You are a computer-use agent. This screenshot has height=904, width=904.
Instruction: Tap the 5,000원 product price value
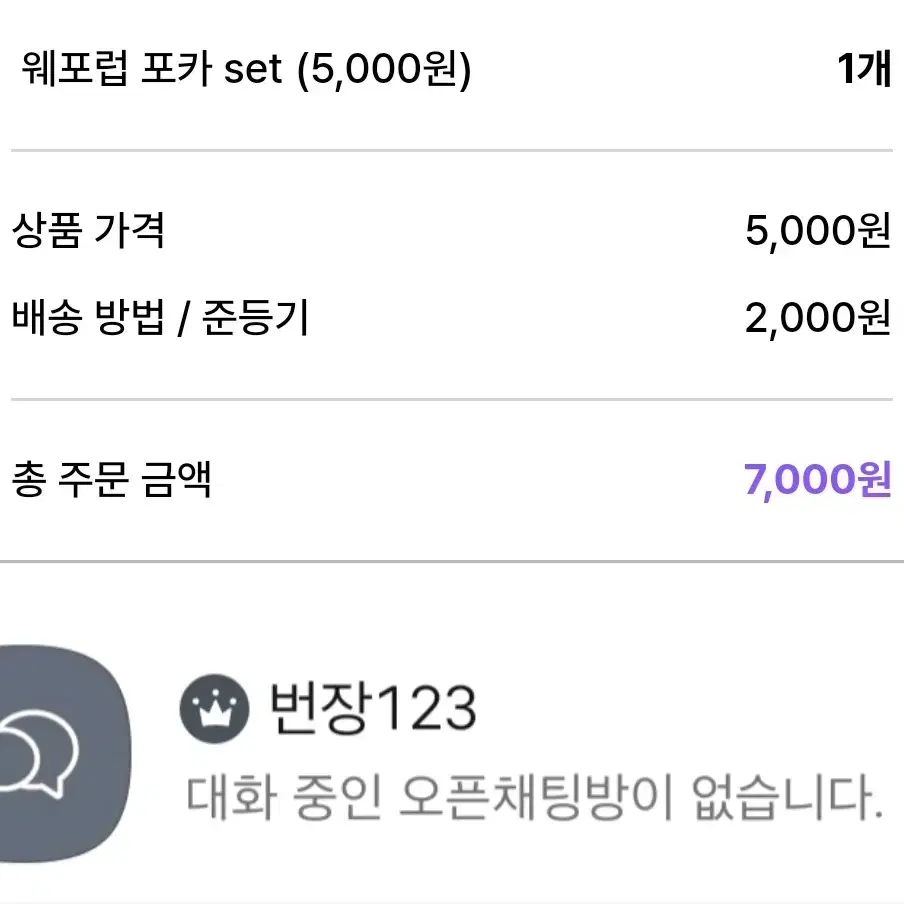[818, 231]
